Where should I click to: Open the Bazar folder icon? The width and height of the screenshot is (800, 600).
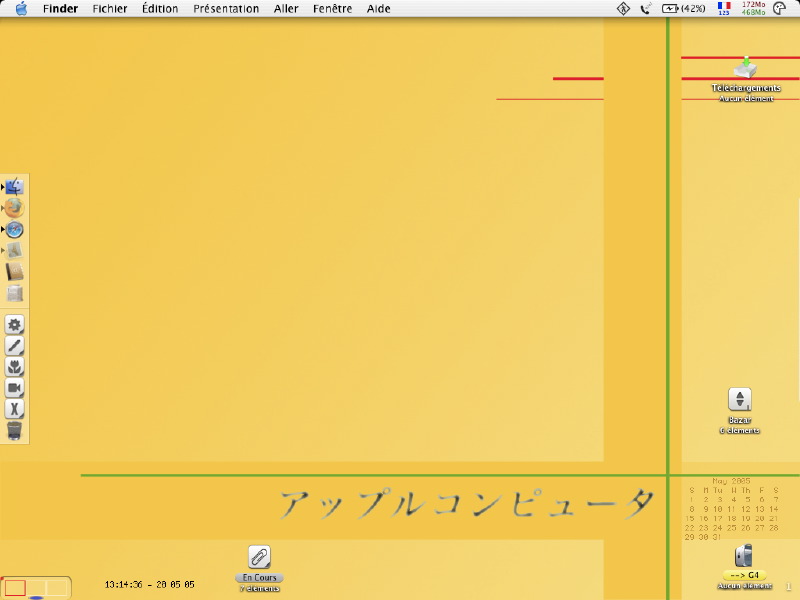740,399
